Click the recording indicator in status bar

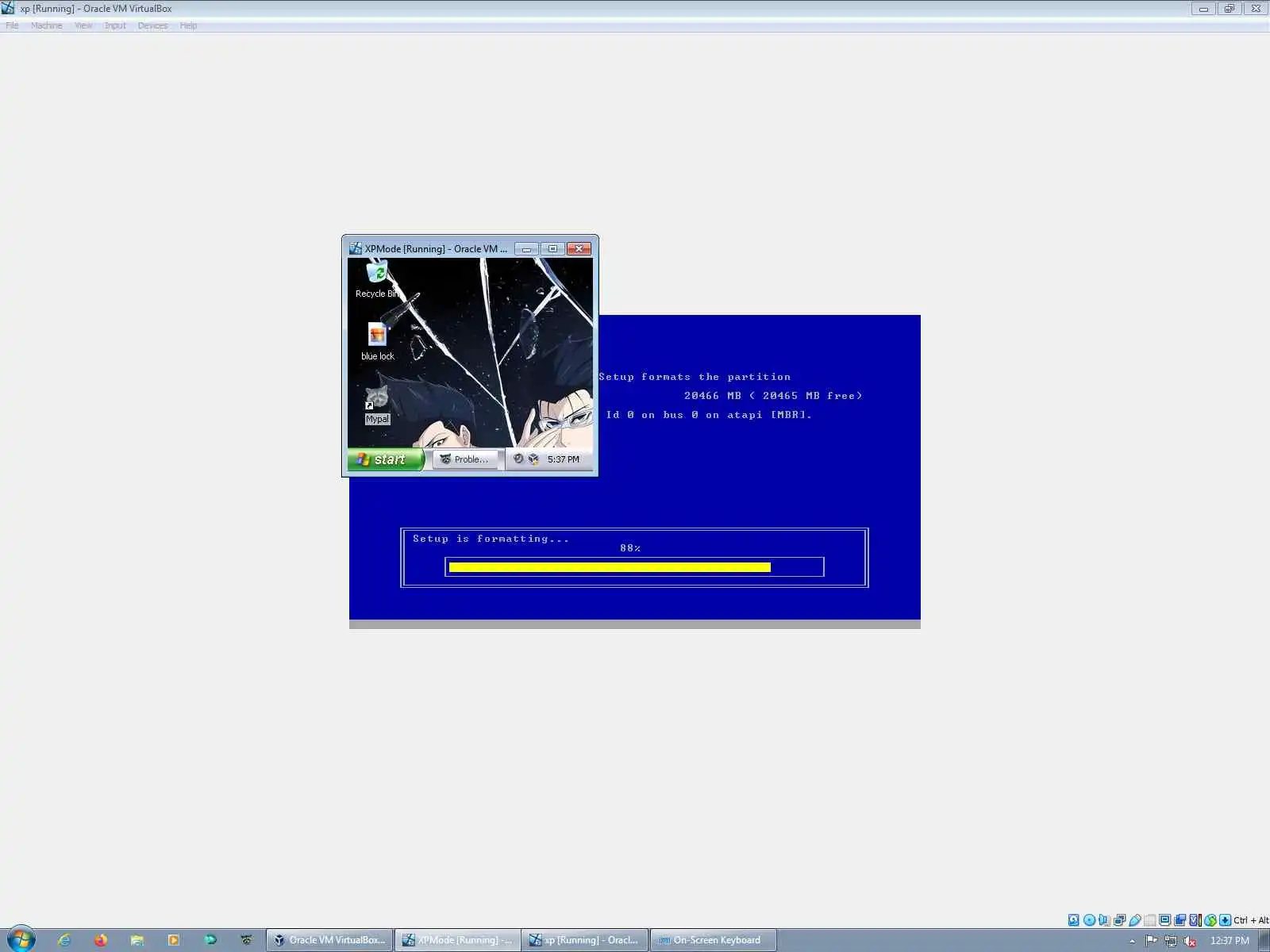point(1180,920)
